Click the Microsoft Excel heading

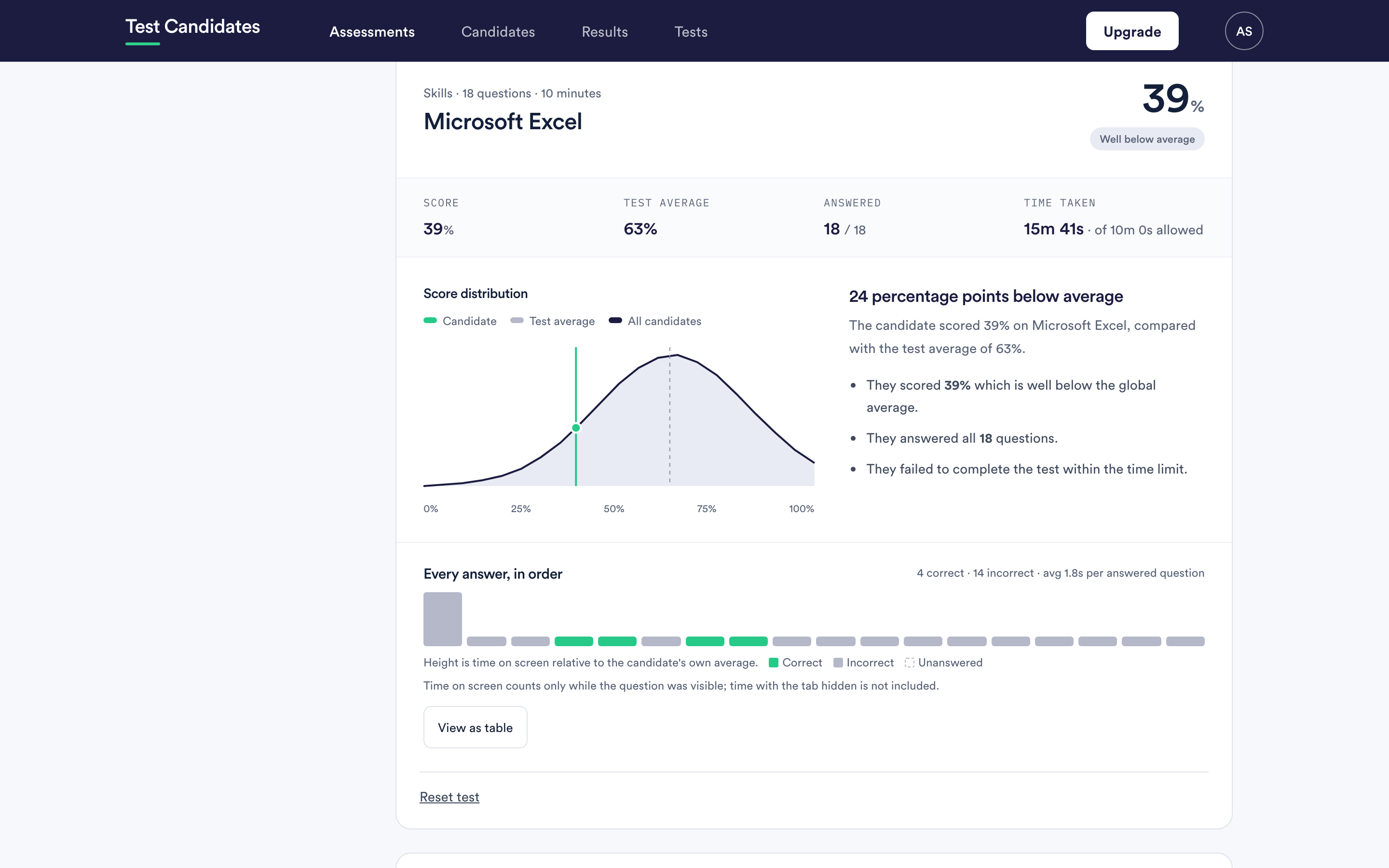(503, 122)
